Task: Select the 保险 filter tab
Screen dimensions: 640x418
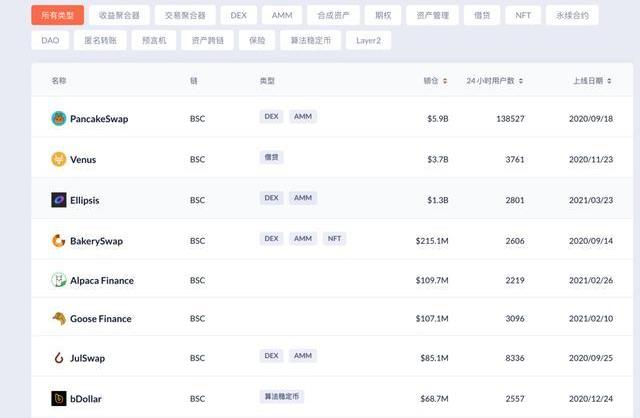Action: (x=257, y=40)
